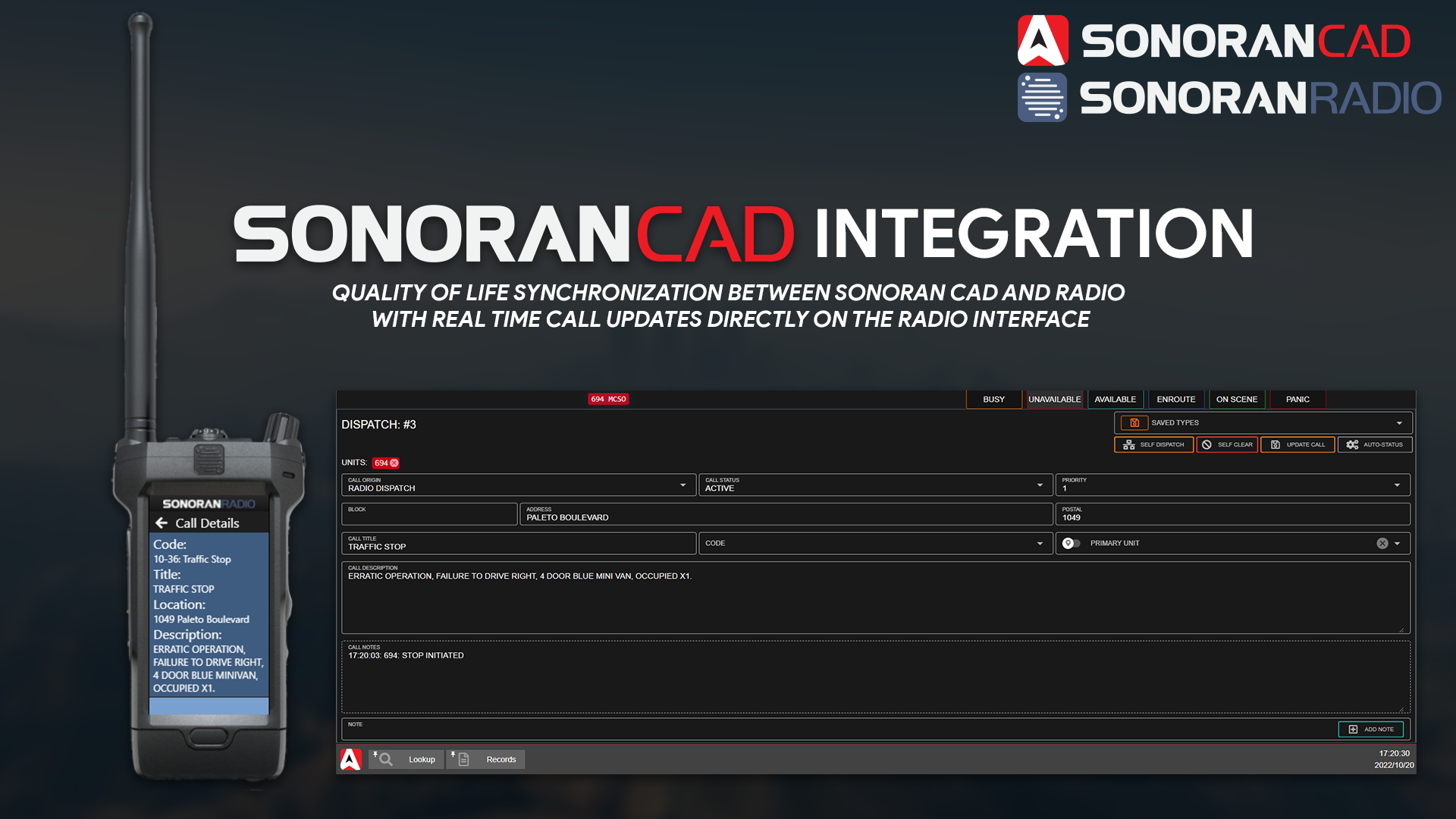Open the Call Status dropdown
The image size is (1456, 819).
(1040, 485)
